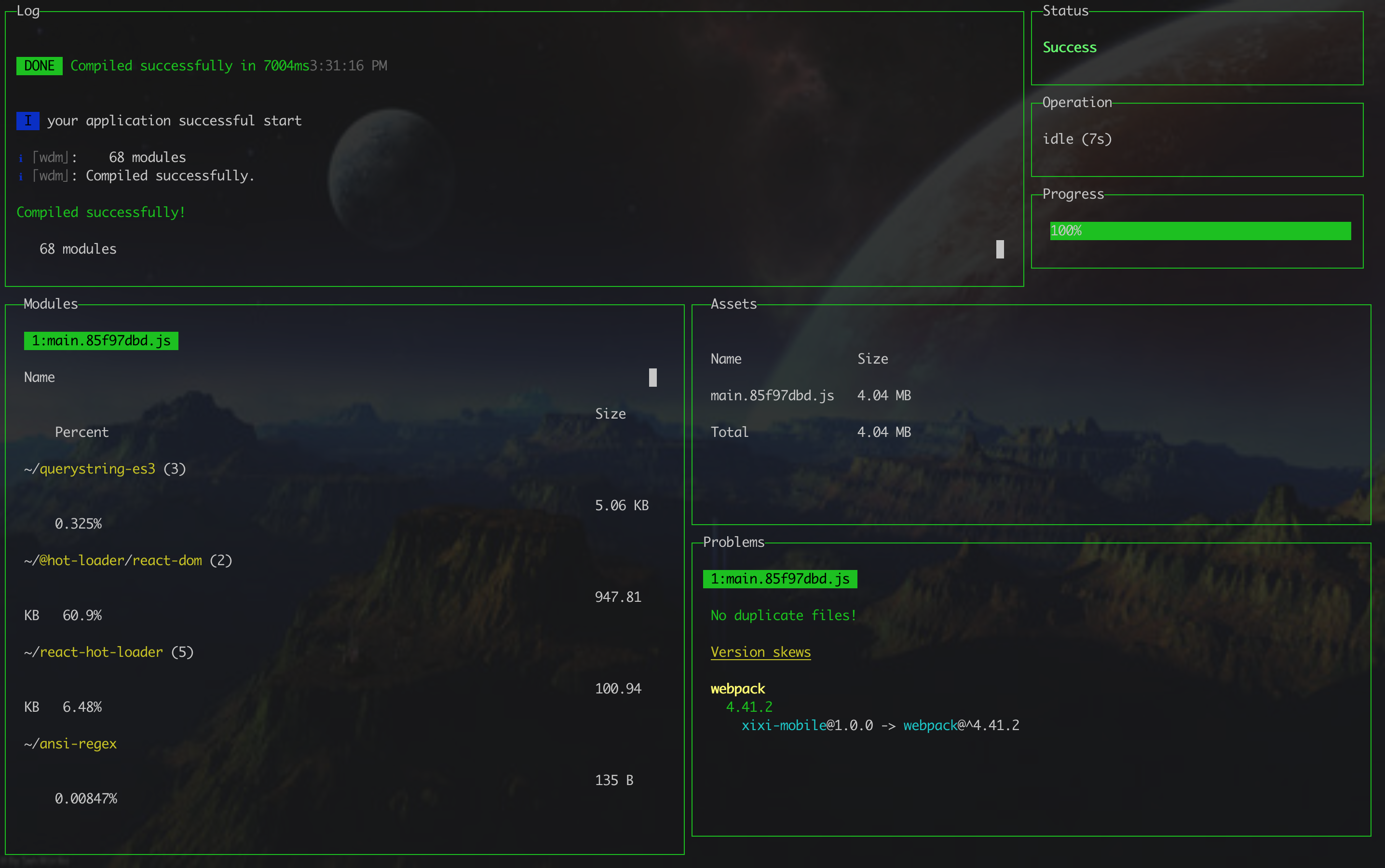Click the second wdm info icon

(x=21, y=176)
